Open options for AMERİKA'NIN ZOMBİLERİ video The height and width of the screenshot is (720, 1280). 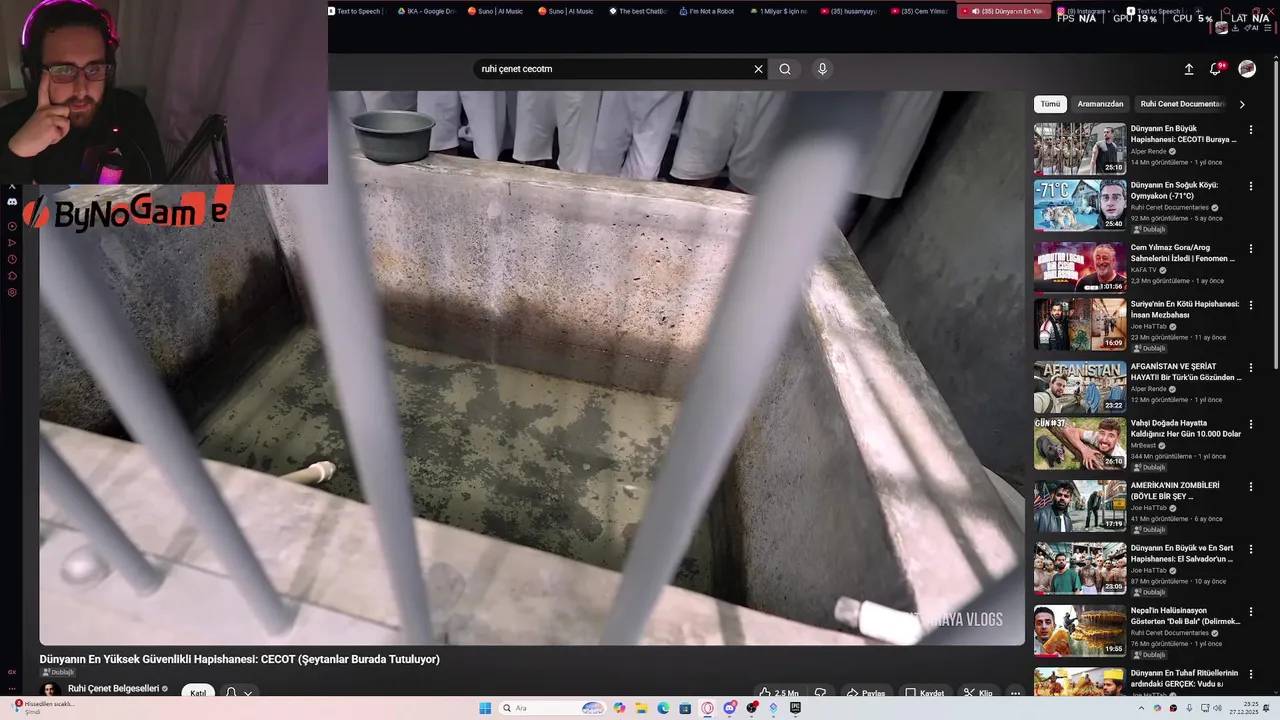click(x=1250, y=487)
